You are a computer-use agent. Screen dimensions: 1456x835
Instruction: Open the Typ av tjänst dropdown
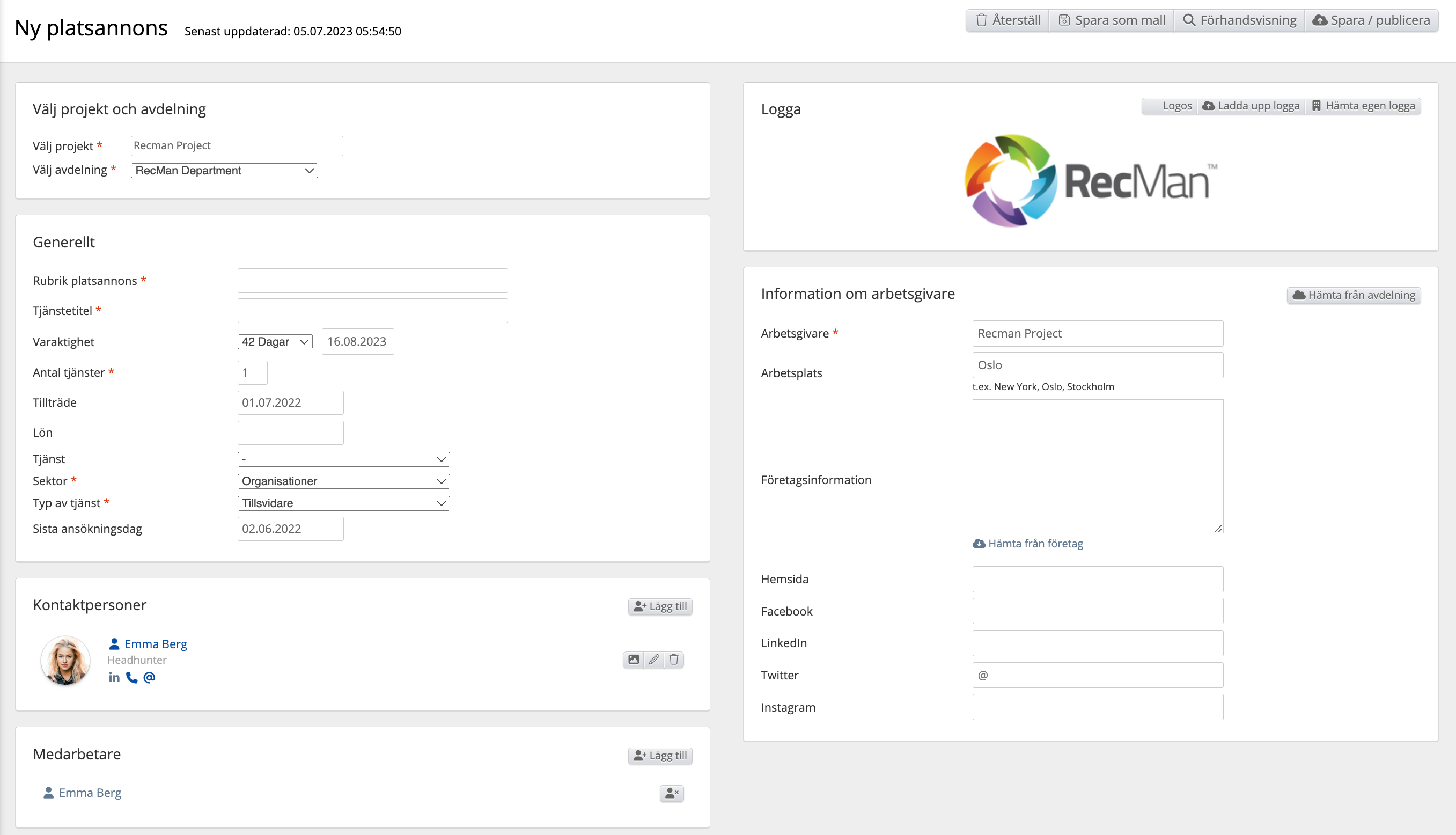coord(343,503)
